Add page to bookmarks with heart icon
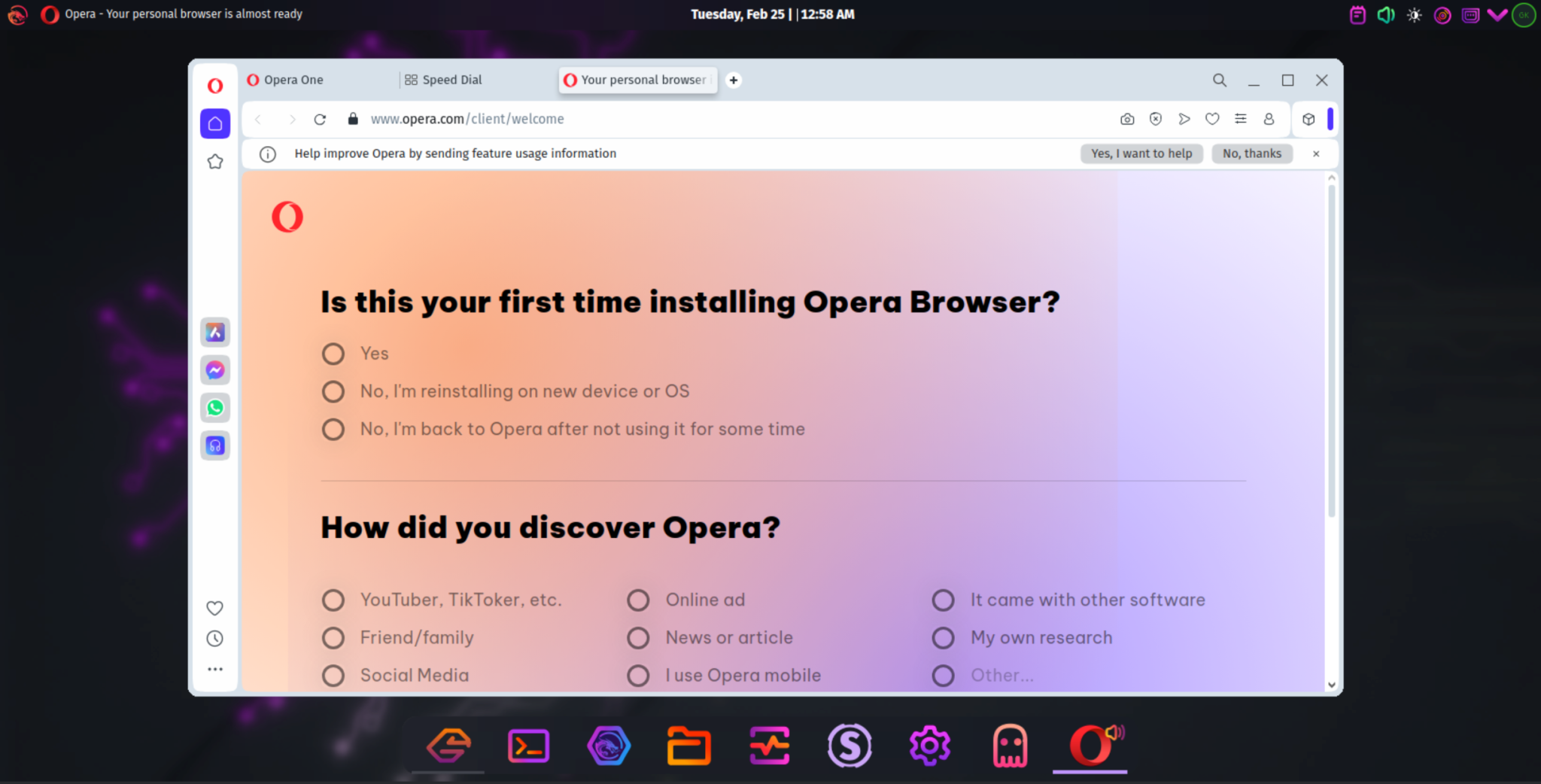The image size is (1541, 784). [1212, 118]
